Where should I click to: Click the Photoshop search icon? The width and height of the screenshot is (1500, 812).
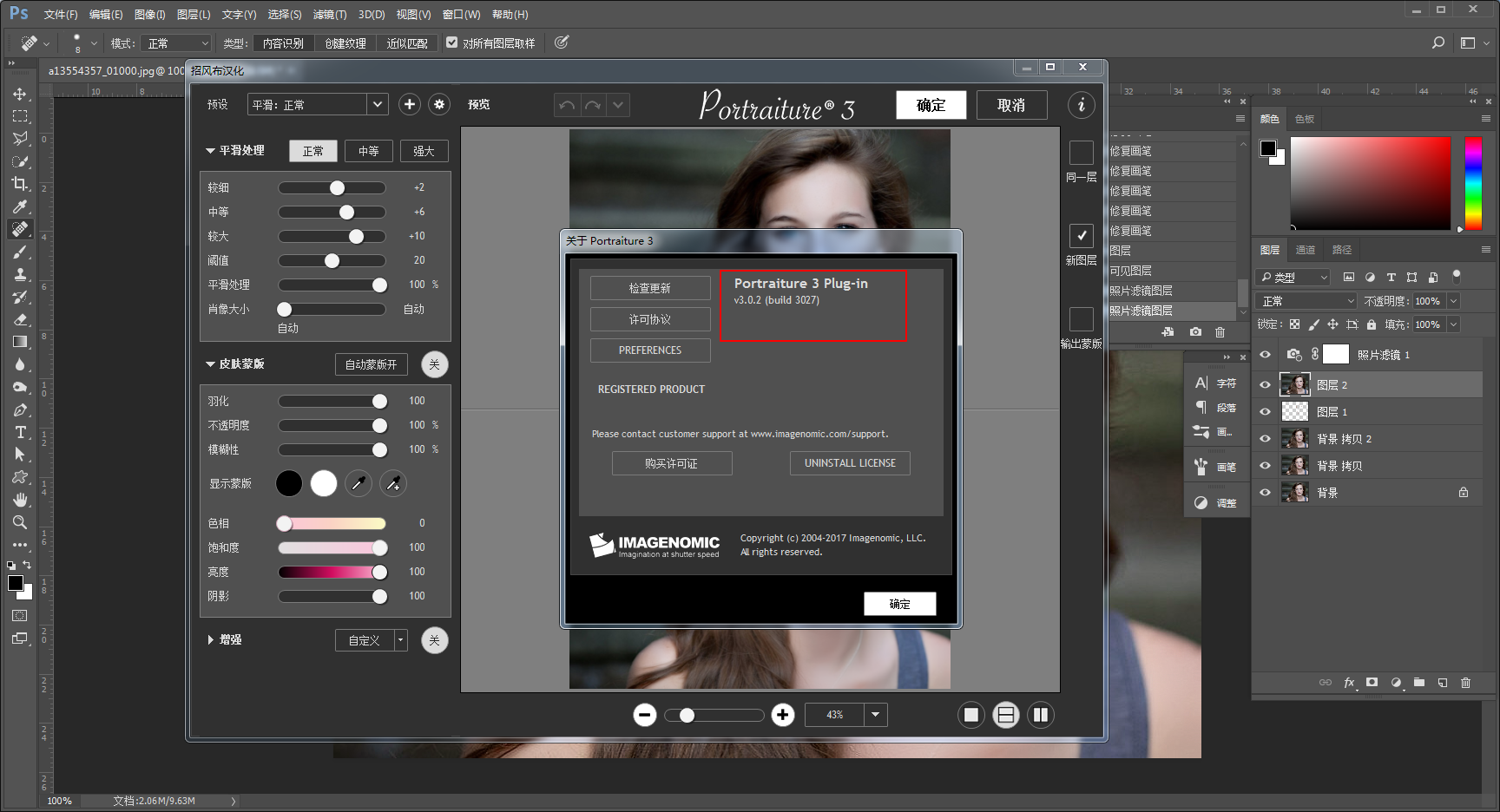pos(1438,43)
